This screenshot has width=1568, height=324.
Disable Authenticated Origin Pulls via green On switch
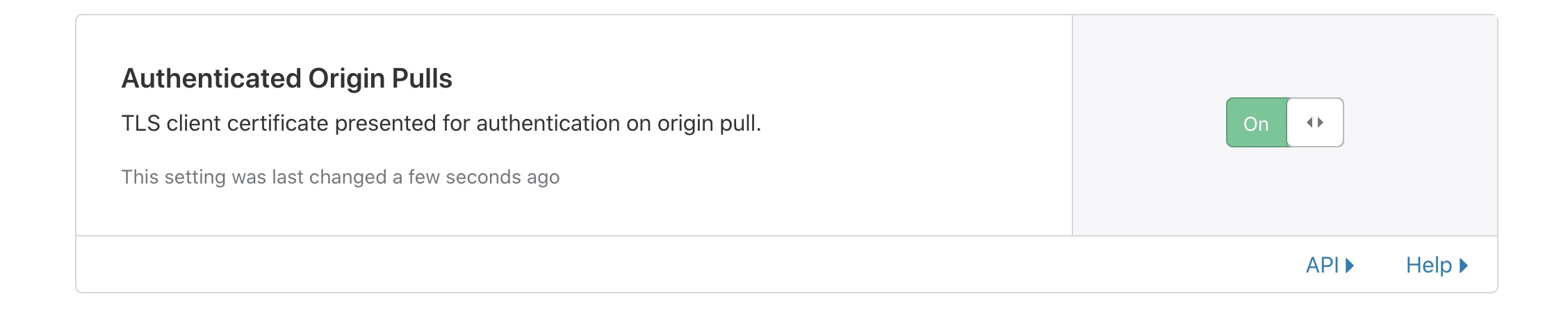click(1284, 122)
